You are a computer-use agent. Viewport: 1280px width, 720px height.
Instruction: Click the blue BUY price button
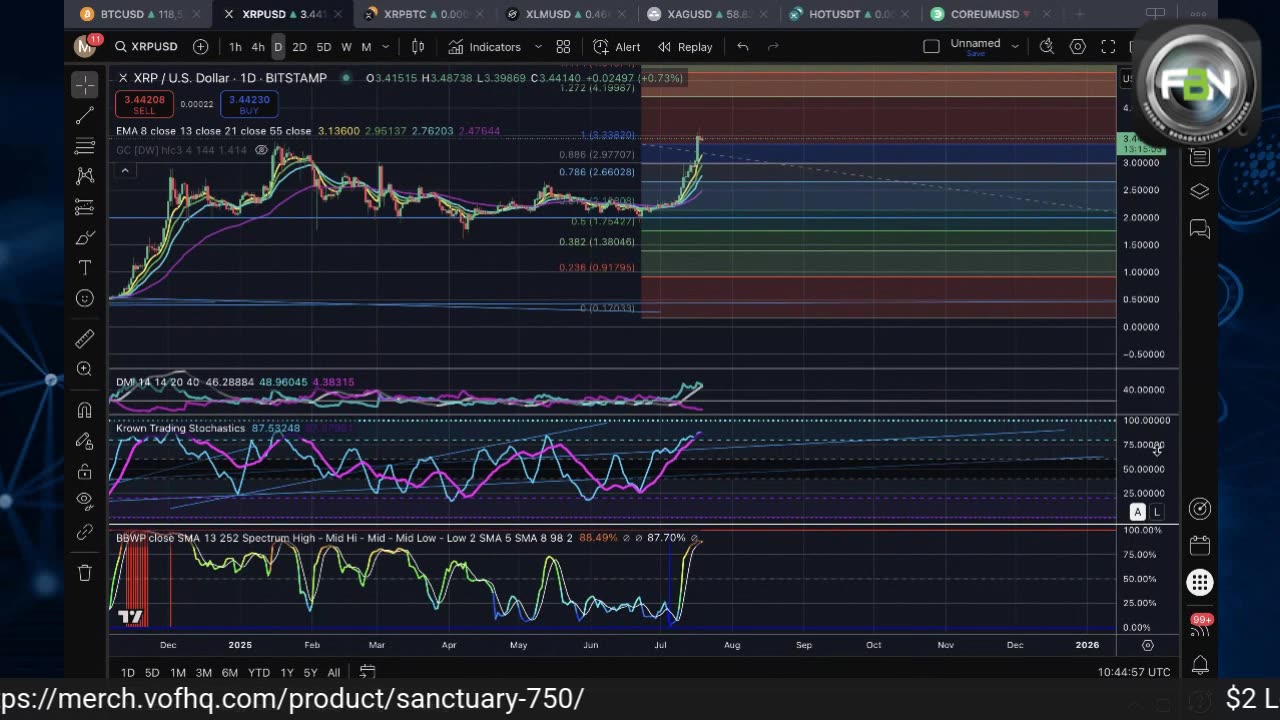(248, 104)
